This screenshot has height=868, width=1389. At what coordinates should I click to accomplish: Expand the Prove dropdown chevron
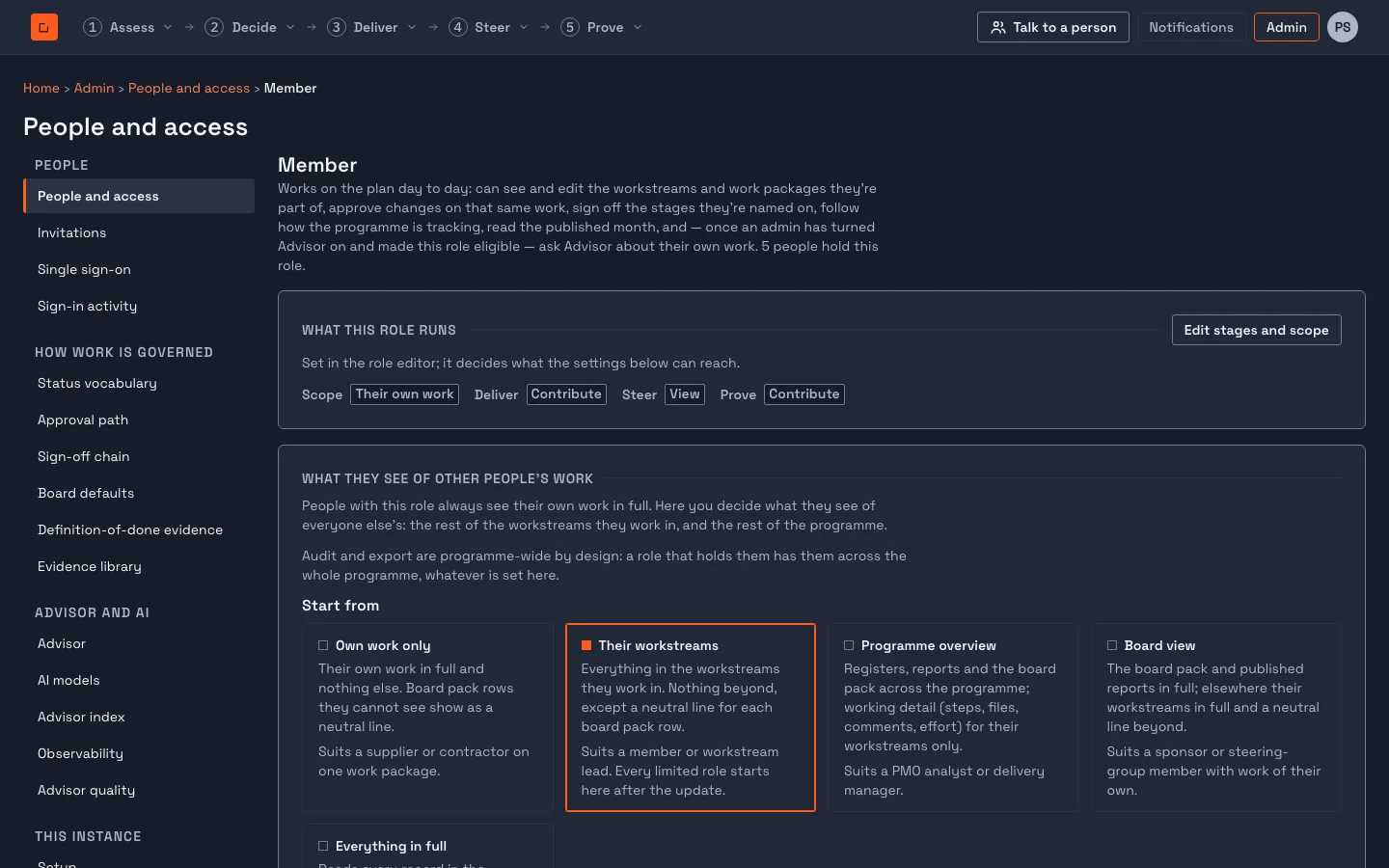pos(638,27)
